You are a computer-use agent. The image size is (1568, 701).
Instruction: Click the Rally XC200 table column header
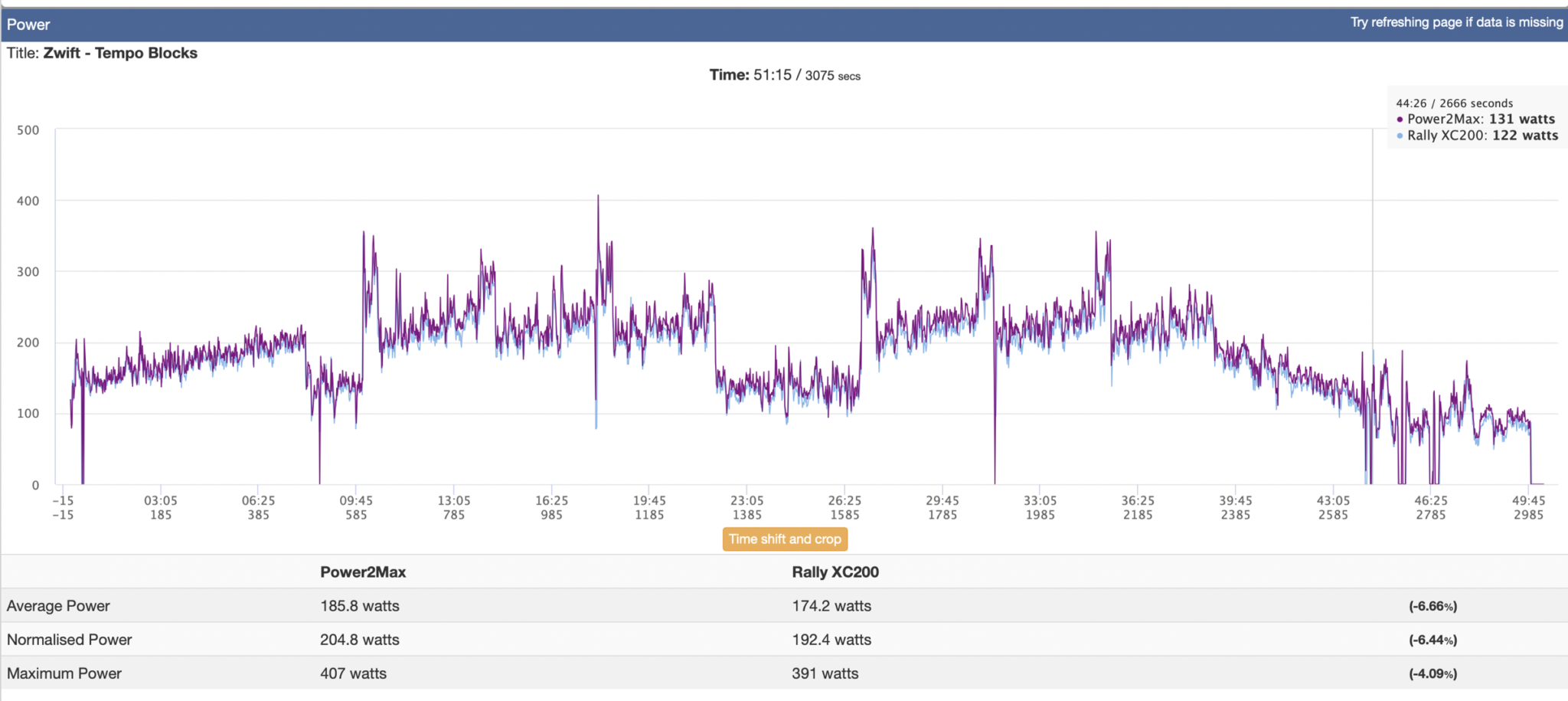click(835, 572)
